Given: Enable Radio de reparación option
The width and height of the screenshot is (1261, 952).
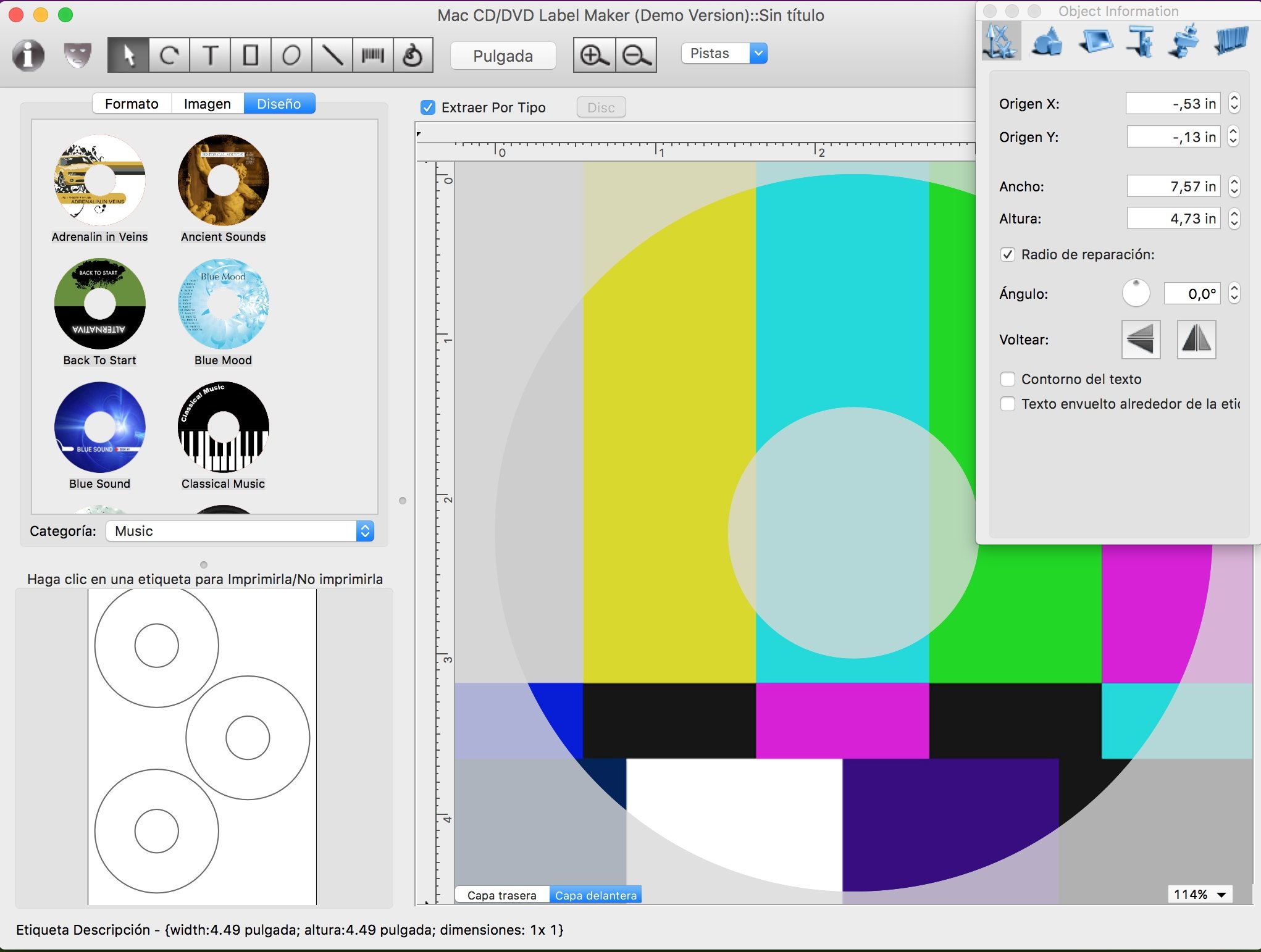Looking at the screenshot, I should coord(1007,254).
